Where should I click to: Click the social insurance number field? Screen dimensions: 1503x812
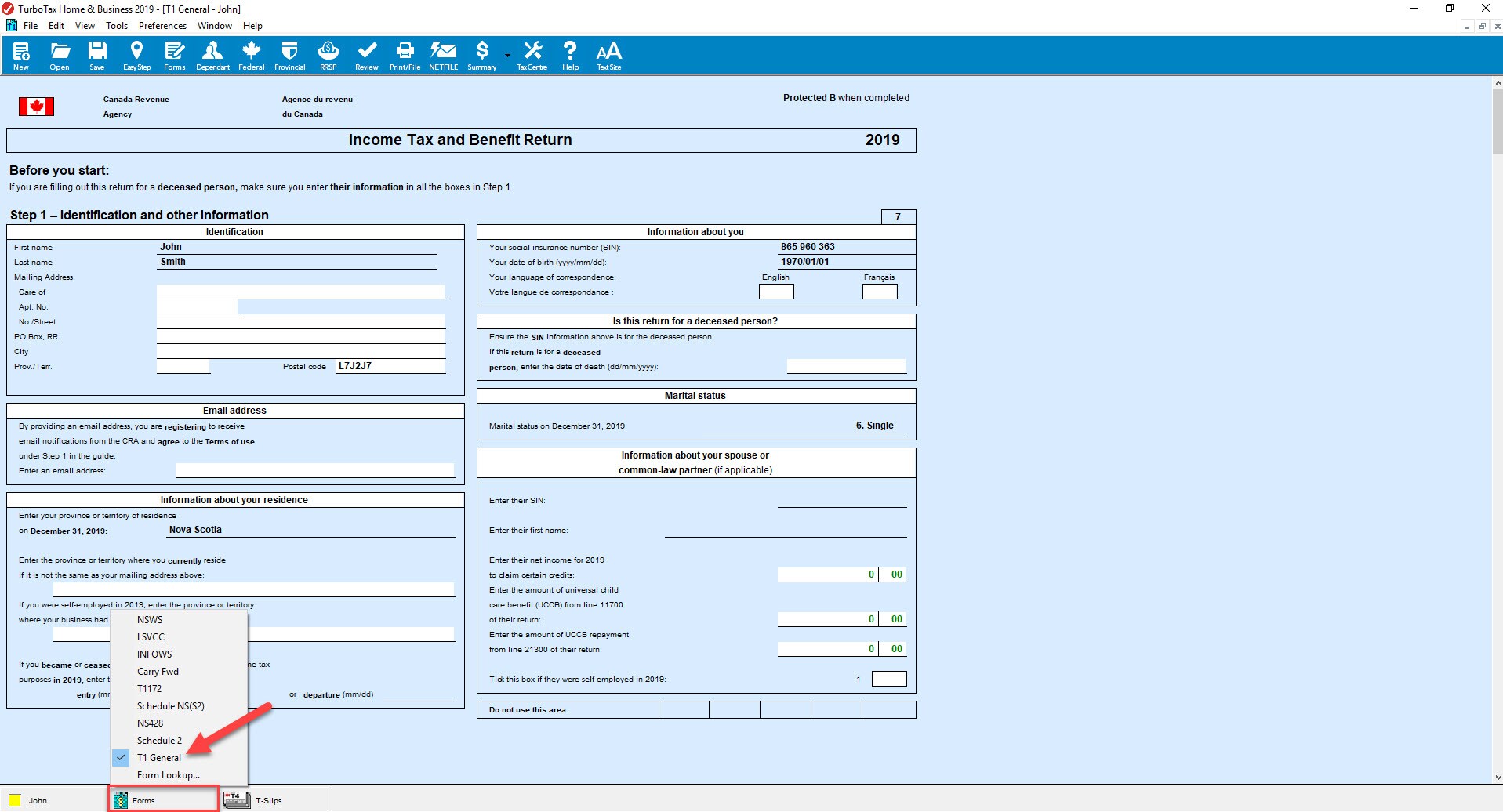tap(846, 247)
